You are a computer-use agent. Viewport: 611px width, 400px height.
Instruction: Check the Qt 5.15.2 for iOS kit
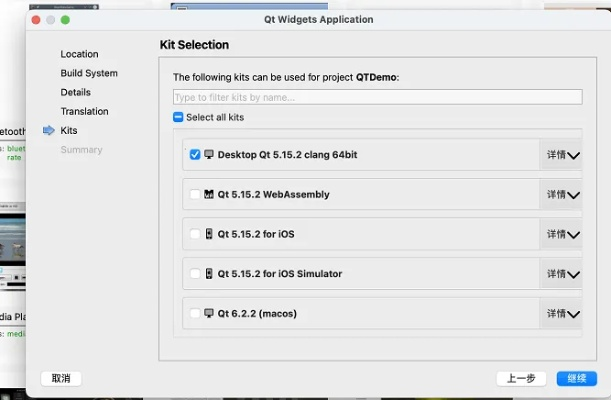(x=194, y=234)
